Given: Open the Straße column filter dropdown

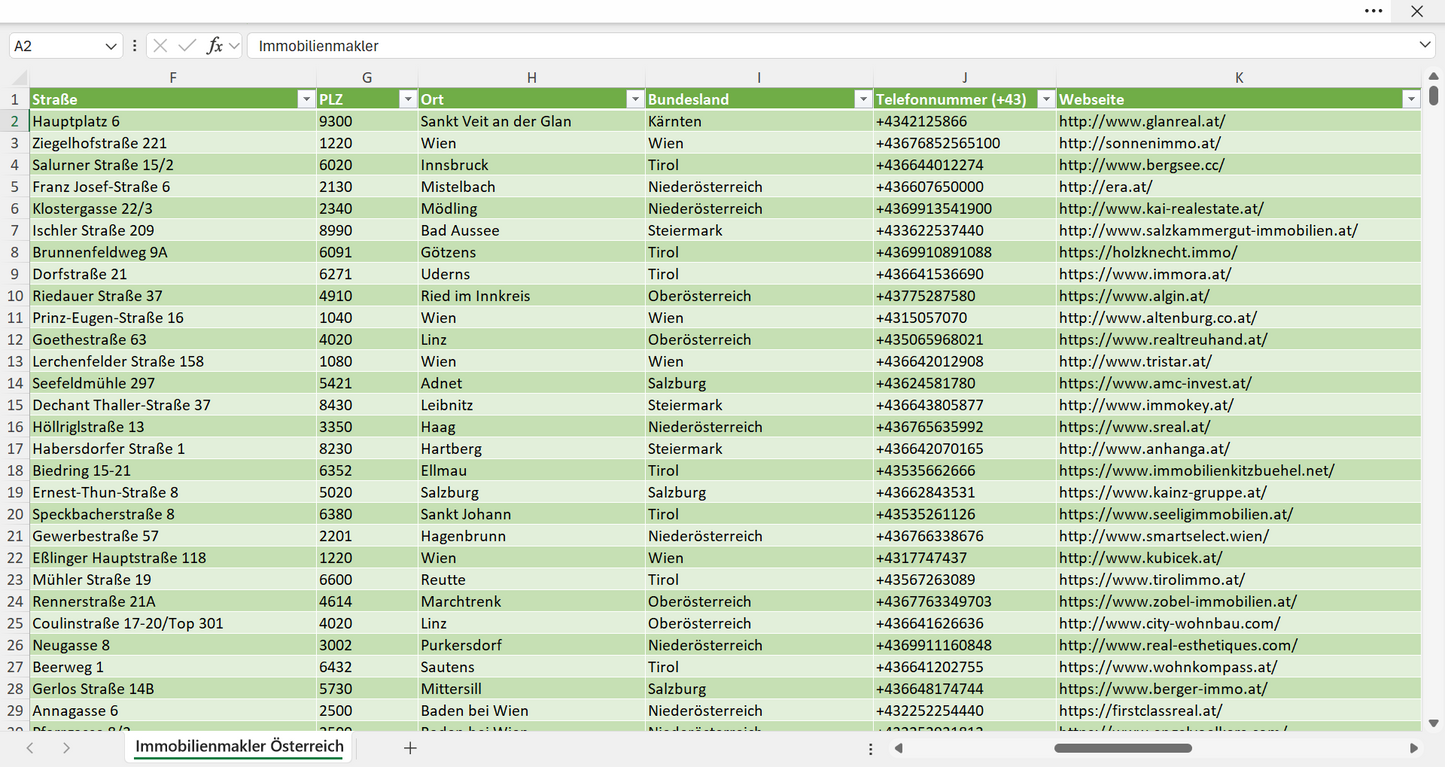Looking at the screenshot, I should (306, 99).
